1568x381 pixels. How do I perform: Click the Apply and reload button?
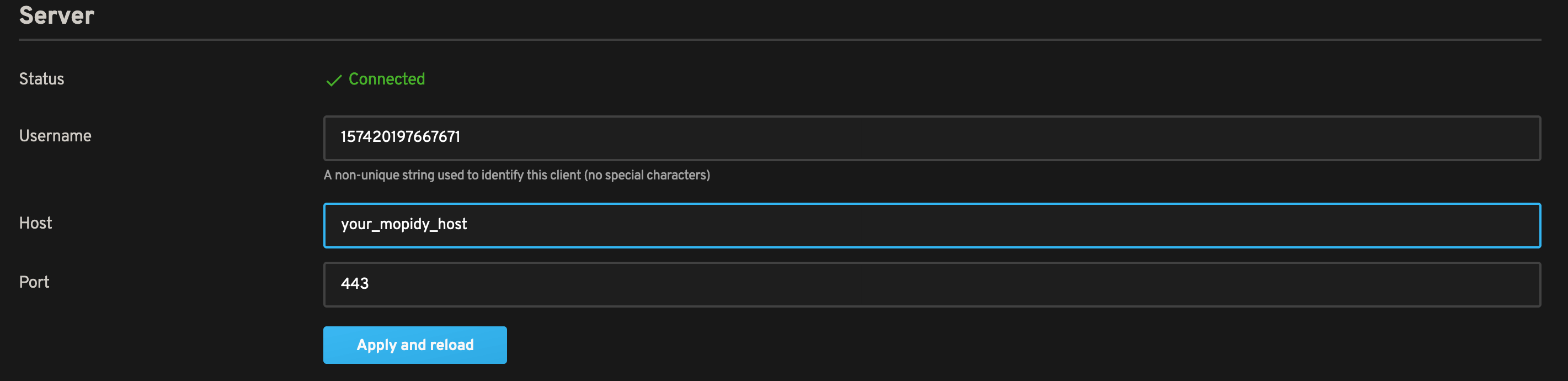click(414, 345)
